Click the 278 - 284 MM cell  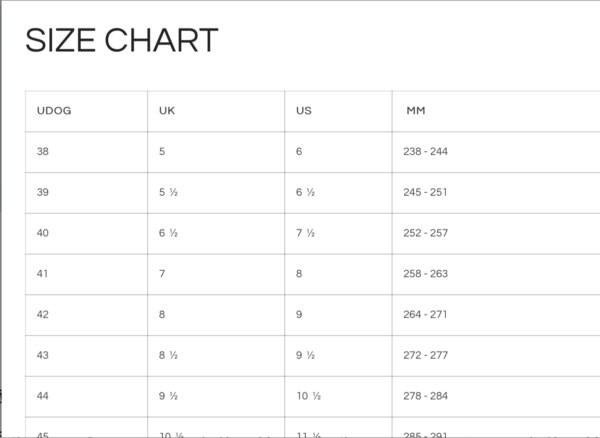tap(427, 396)
